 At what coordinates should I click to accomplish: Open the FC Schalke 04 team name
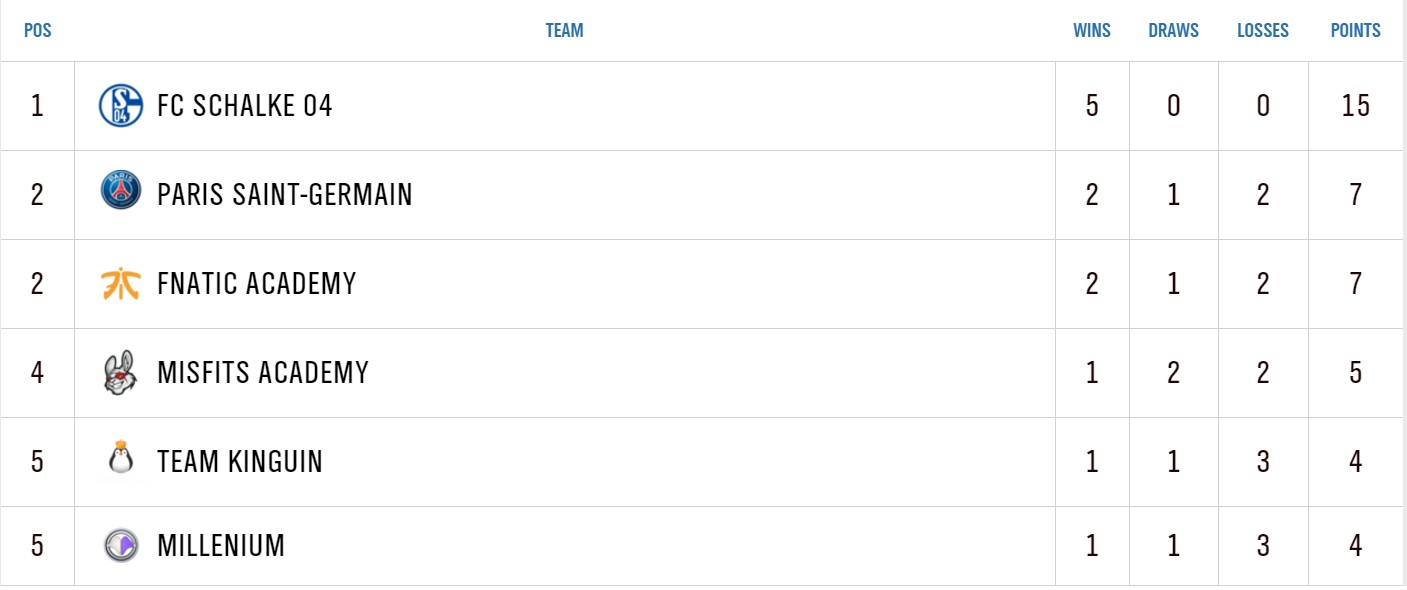click(245, 105)
